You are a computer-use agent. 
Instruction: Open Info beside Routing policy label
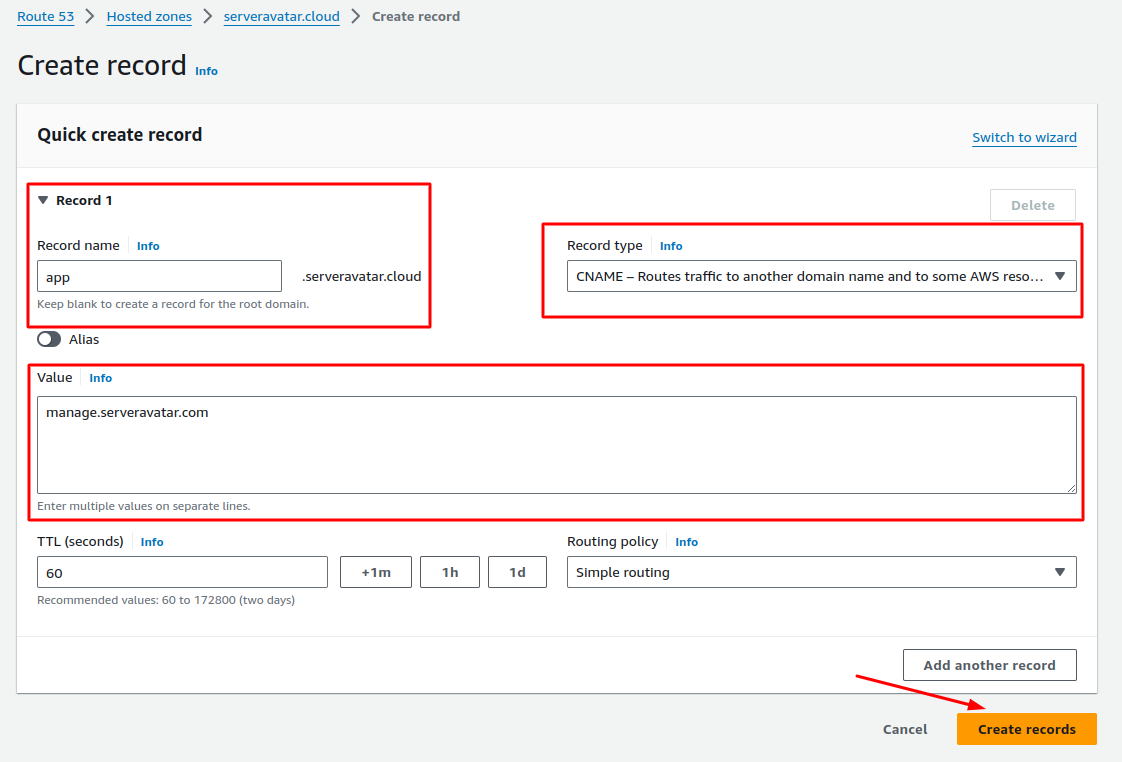tap(686, 542)
